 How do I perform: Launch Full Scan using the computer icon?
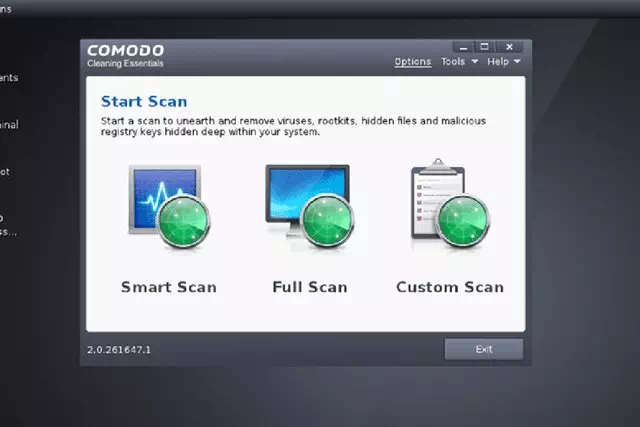[x=310, y=206]
